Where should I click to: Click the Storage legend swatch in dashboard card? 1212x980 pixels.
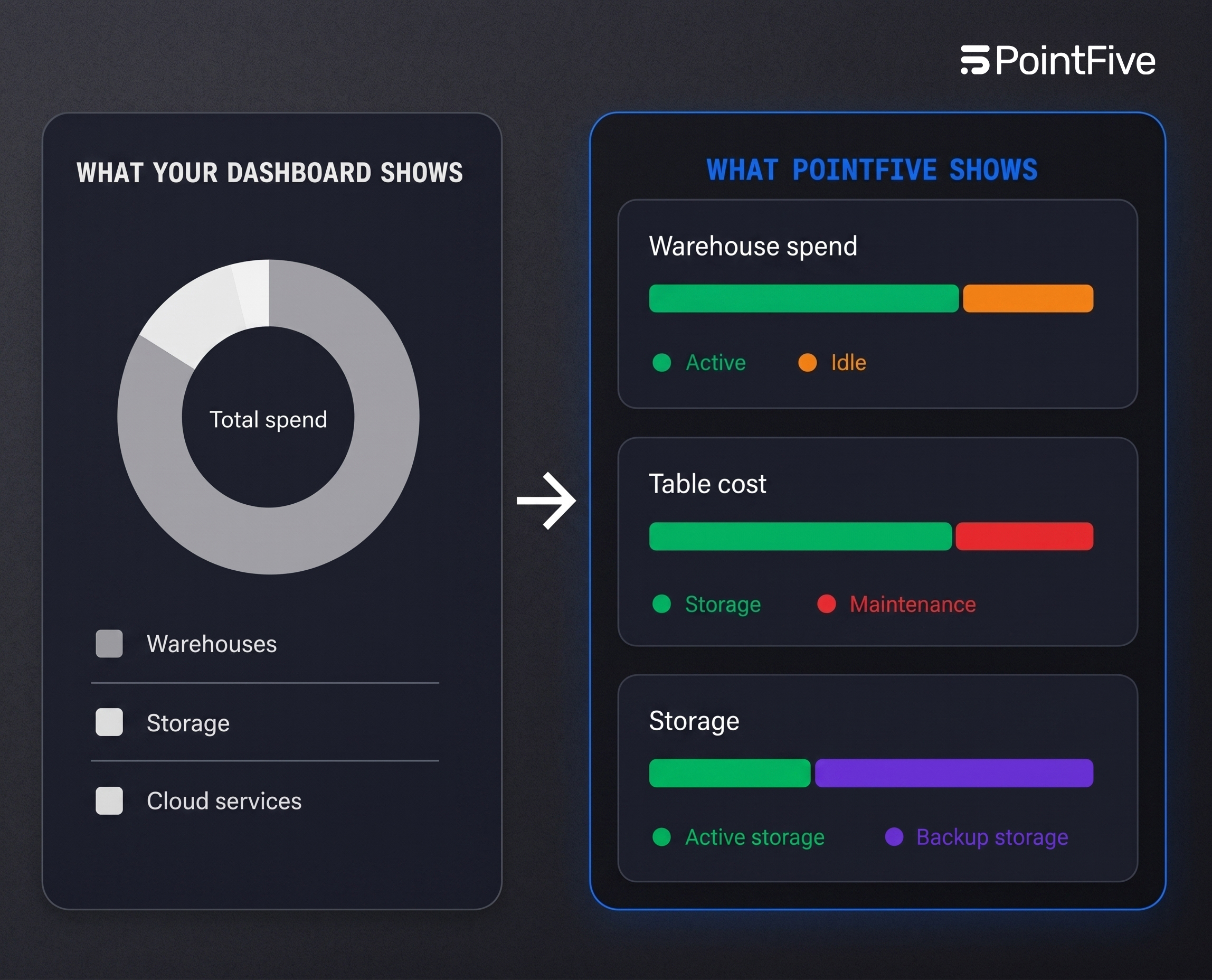click(109, 722)
